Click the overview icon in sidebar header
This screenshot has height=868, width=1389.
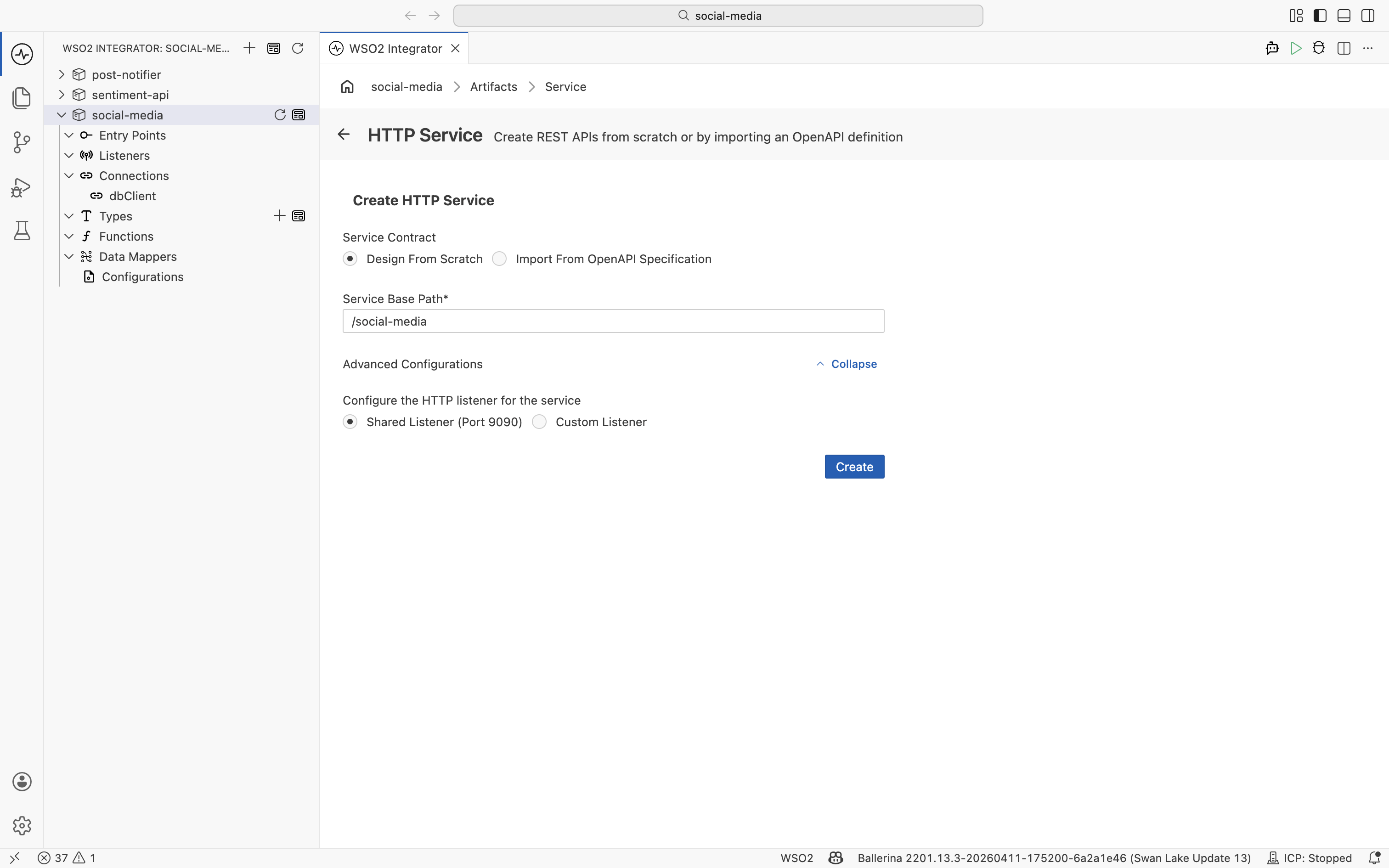274,48
